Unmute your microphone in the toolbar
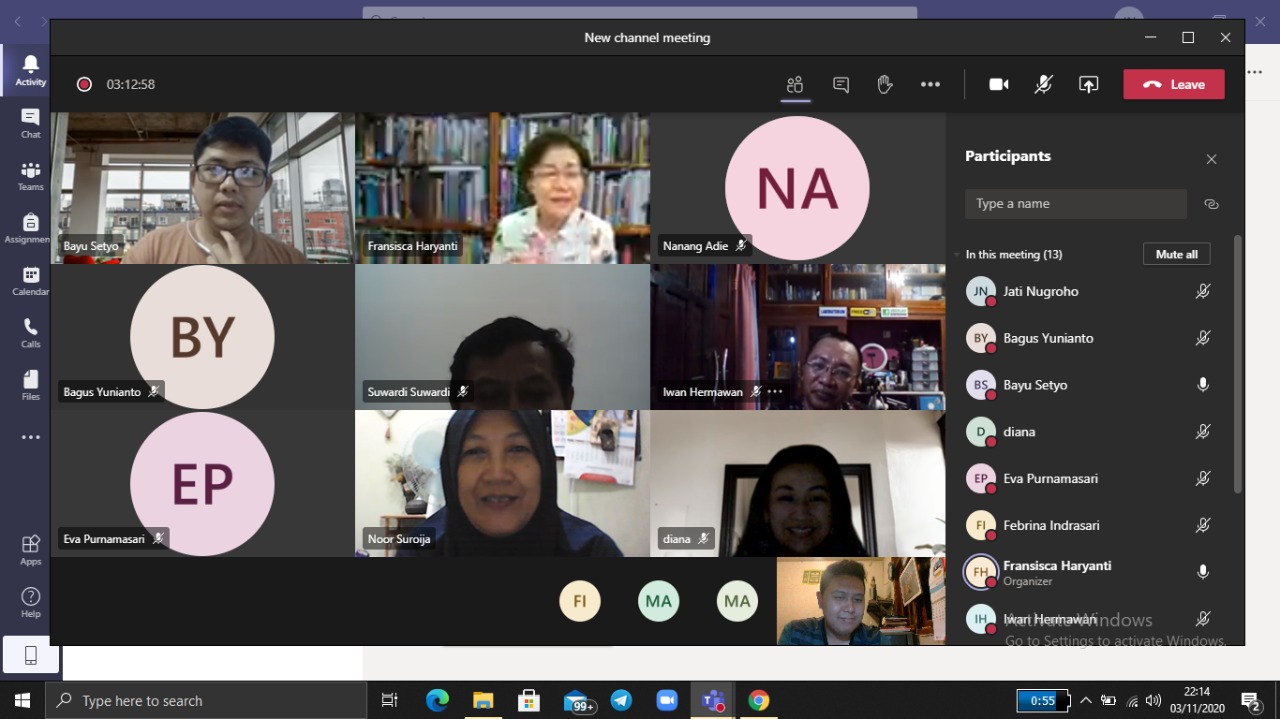 tap(1043, 85)
